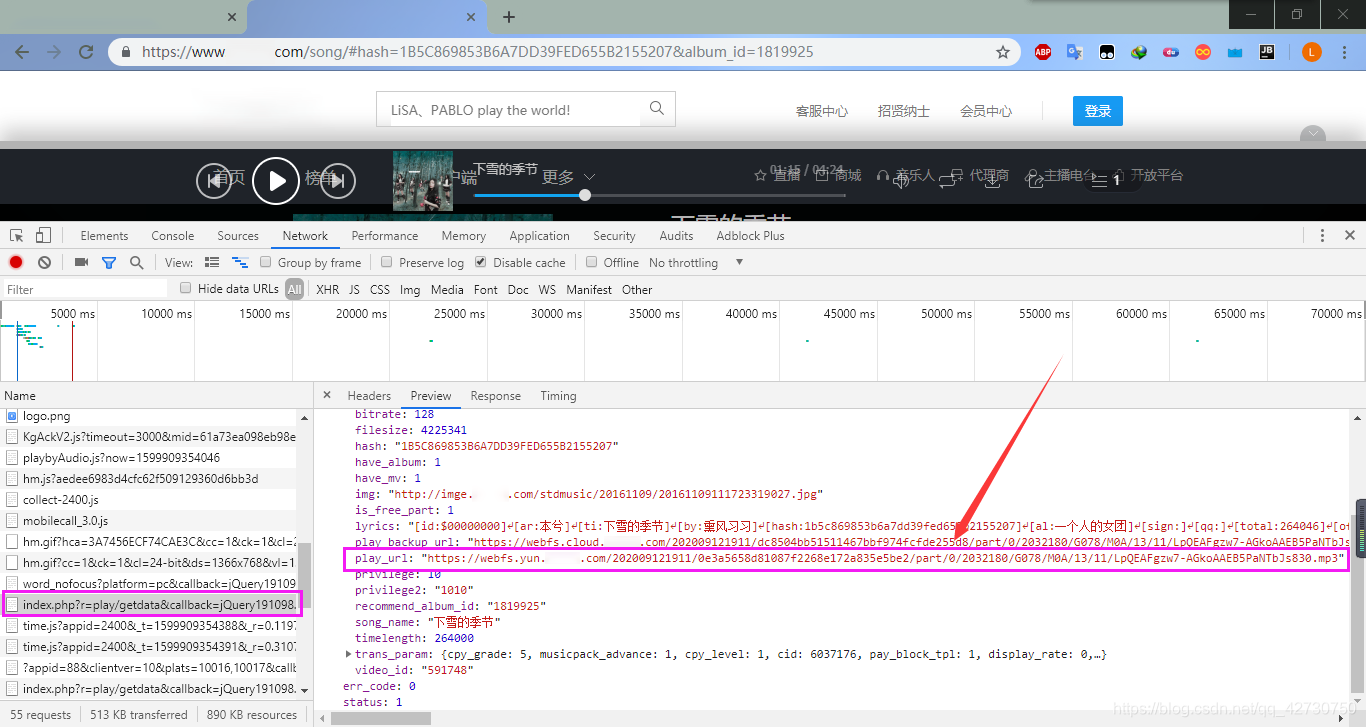Click the JB extension icon
Screen dimensions: 1366x727
tap(1267, 52)
